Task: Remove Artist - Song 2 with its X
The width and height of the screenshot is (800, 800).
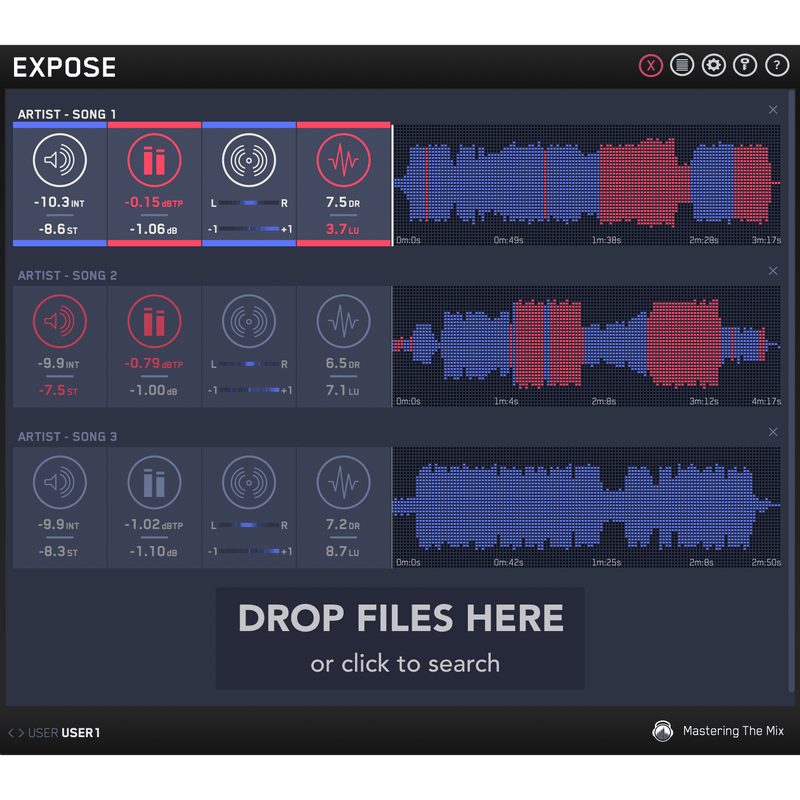Action: tap(773, 271)
